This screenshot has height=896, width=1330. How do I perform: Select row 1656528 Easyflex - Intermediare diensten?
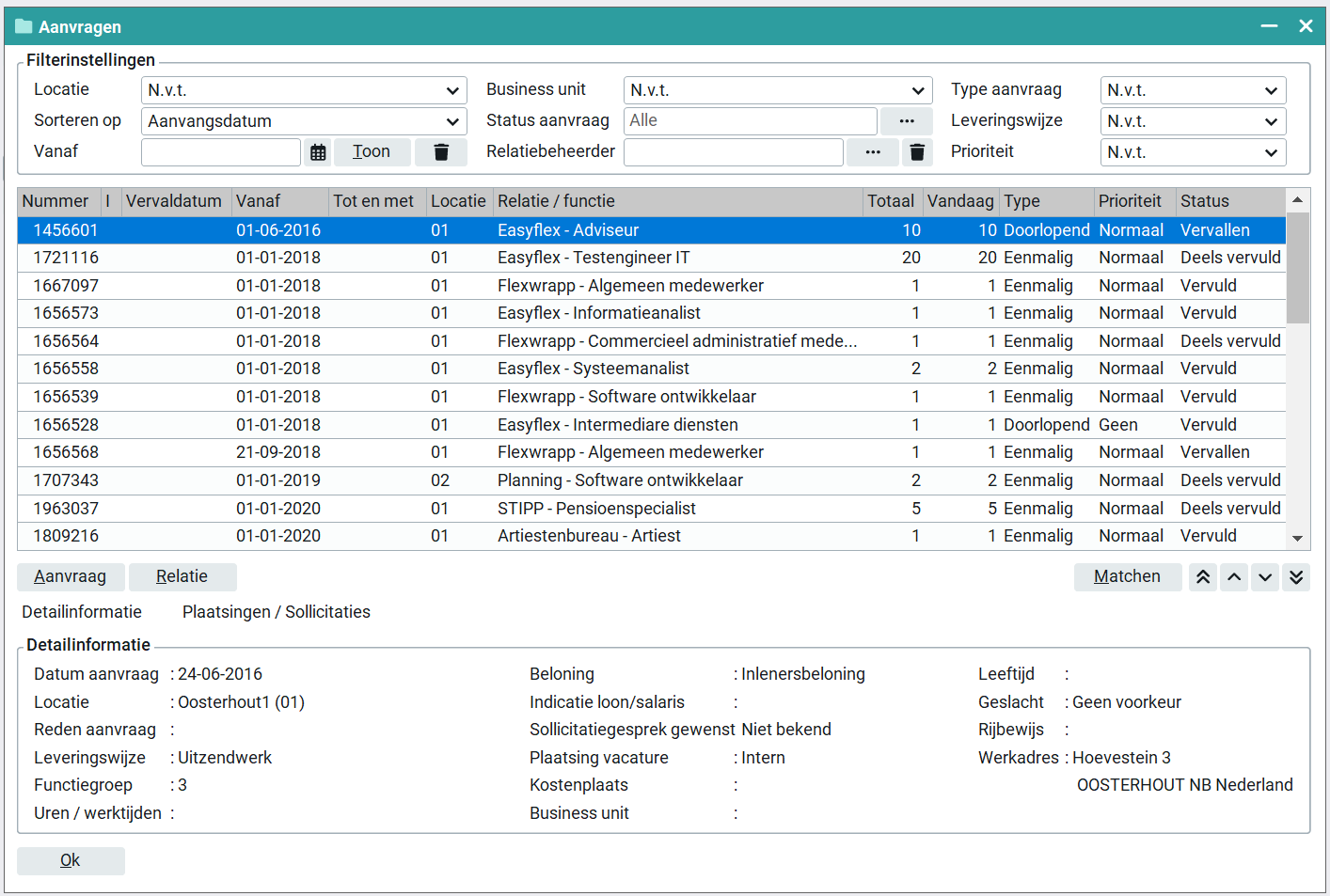pos(651,425)
